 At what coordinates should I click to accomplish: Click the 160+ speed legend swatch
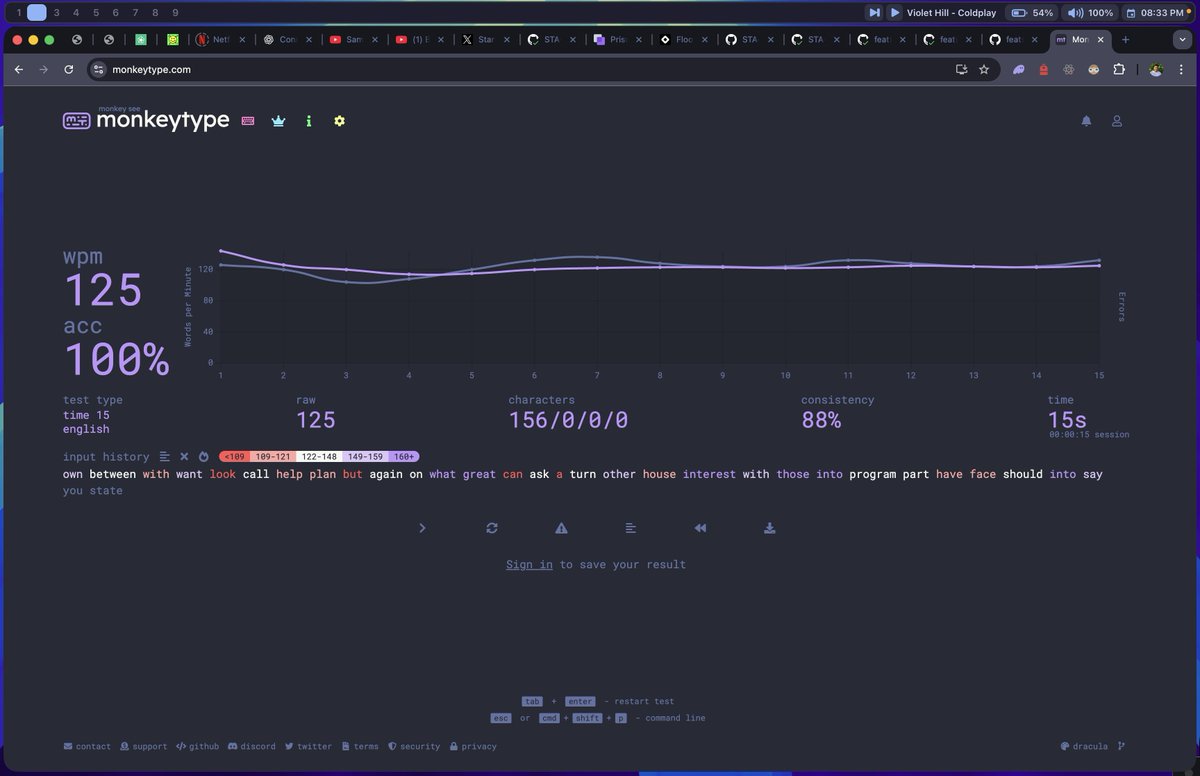click(x=404, y=457)
